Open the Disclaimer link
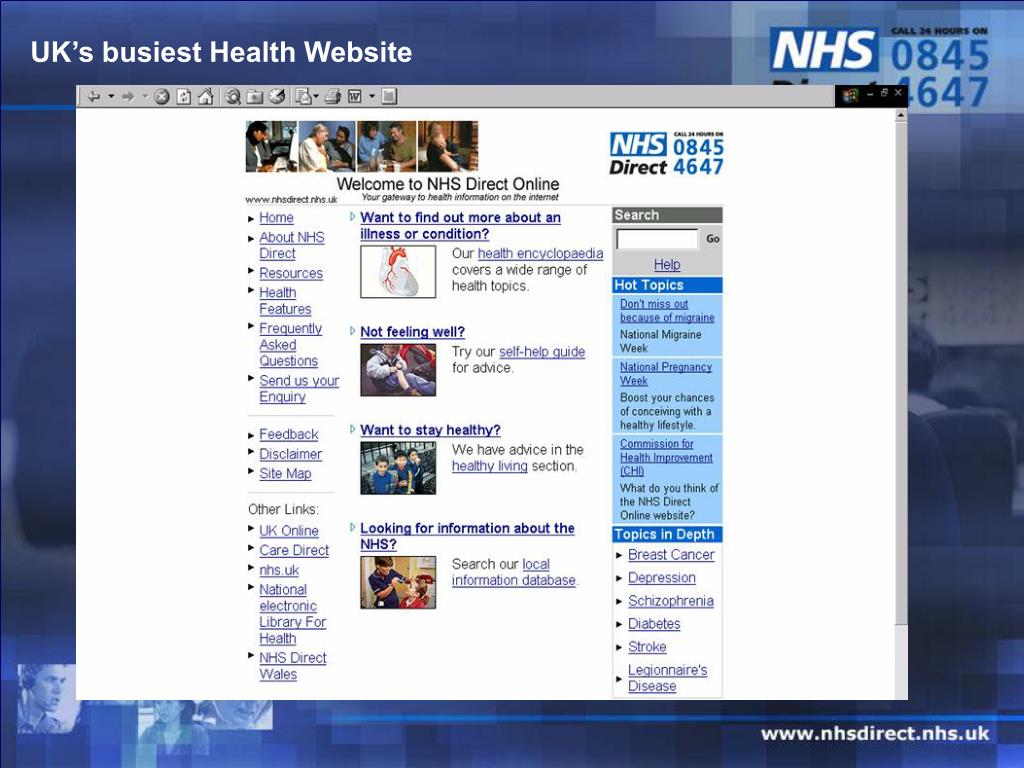 291,454
